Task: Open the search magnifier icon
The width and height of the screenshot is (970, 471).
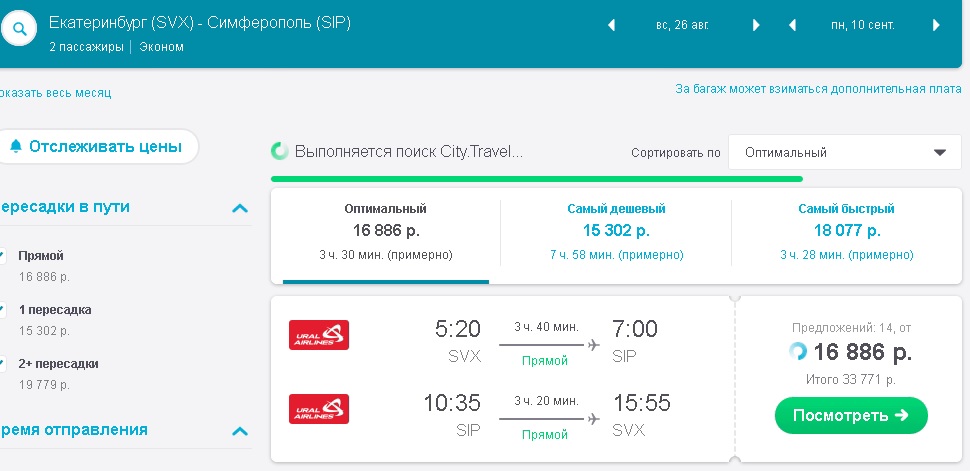Action: point(19,28)
